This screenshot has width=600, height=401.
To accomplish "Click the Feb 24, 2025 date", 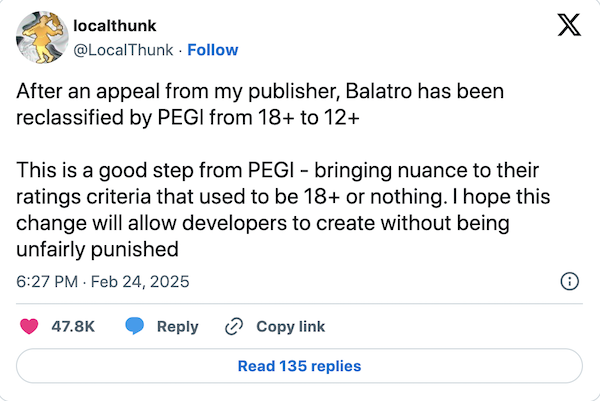I will 139,282.
